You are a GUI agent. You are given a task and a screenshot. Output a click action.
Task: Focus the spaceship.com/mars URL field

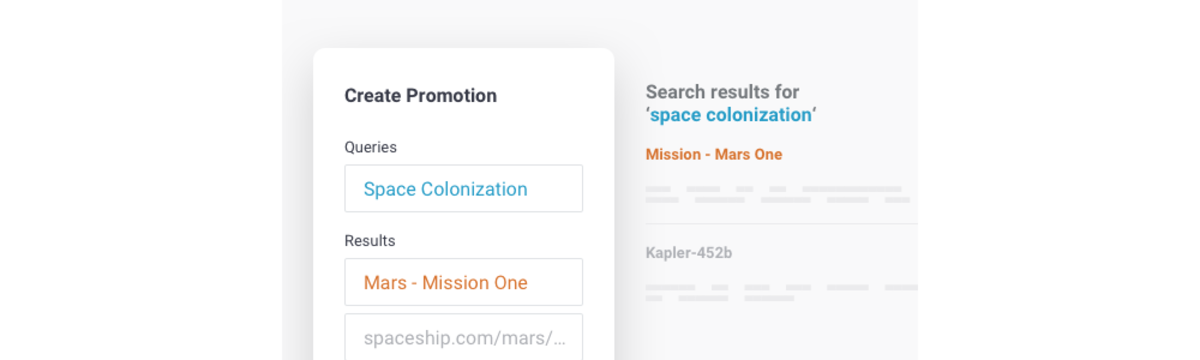pos(463,337)
